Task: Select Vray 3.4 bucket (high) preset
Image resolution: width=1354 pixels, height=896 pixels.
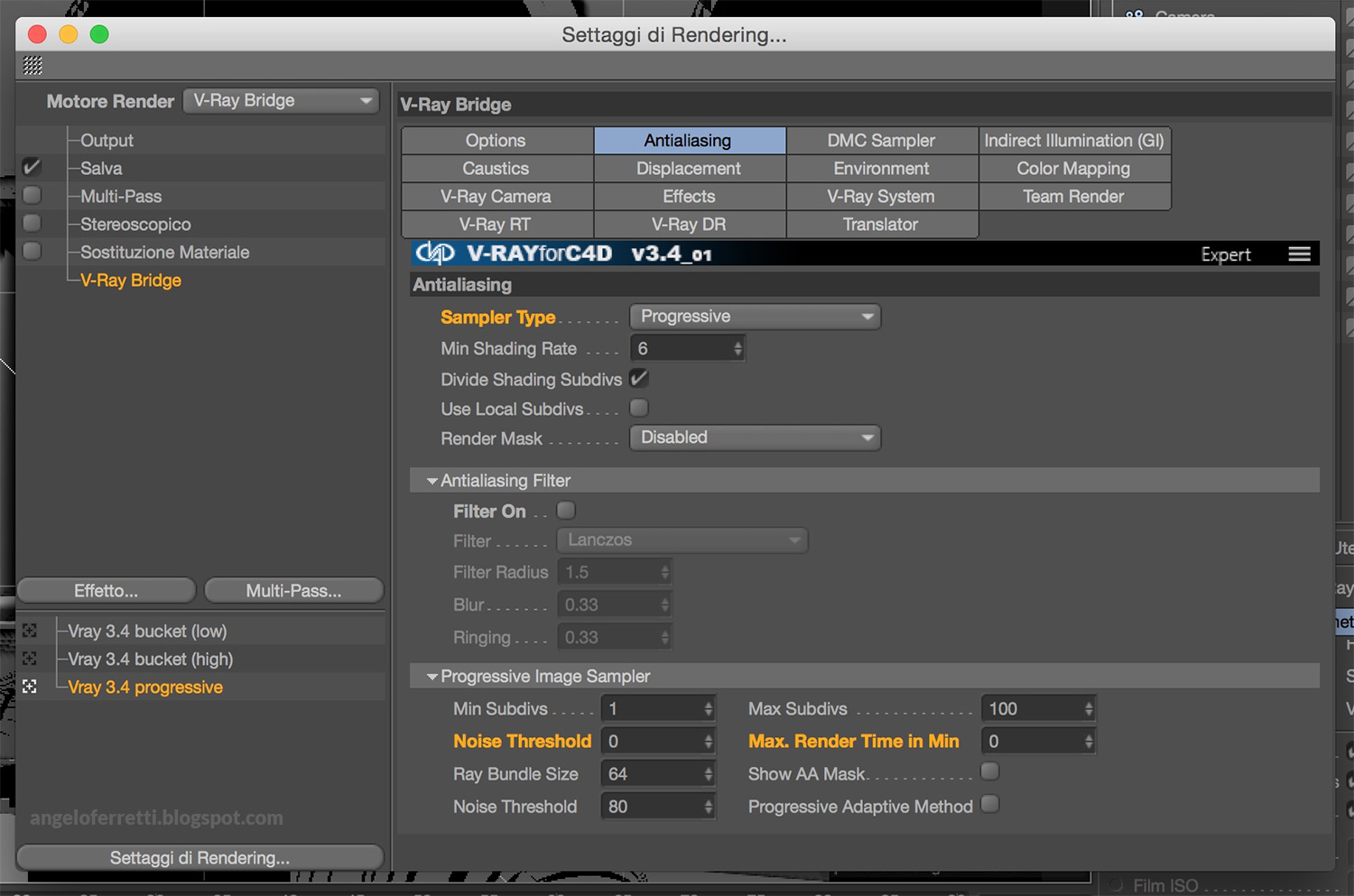Action: (x=150, y=659)
